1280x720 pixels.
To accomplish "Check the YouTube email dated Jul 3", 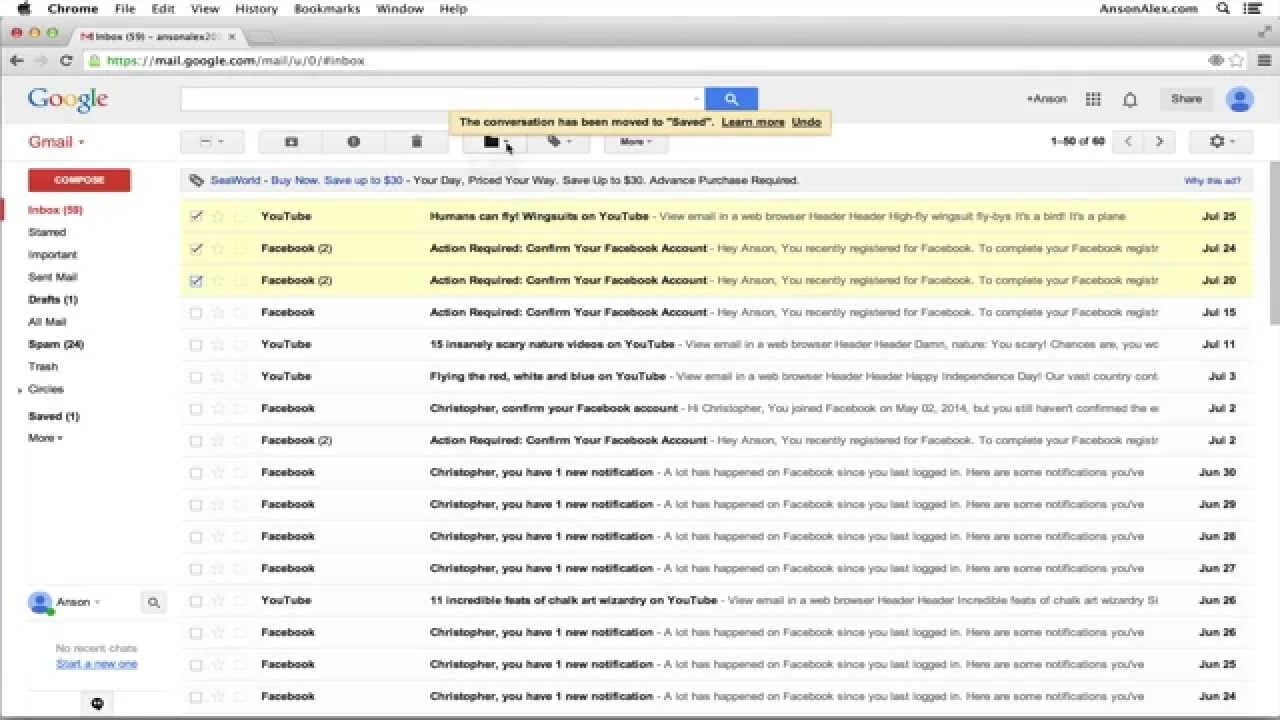I will point(196,377).
